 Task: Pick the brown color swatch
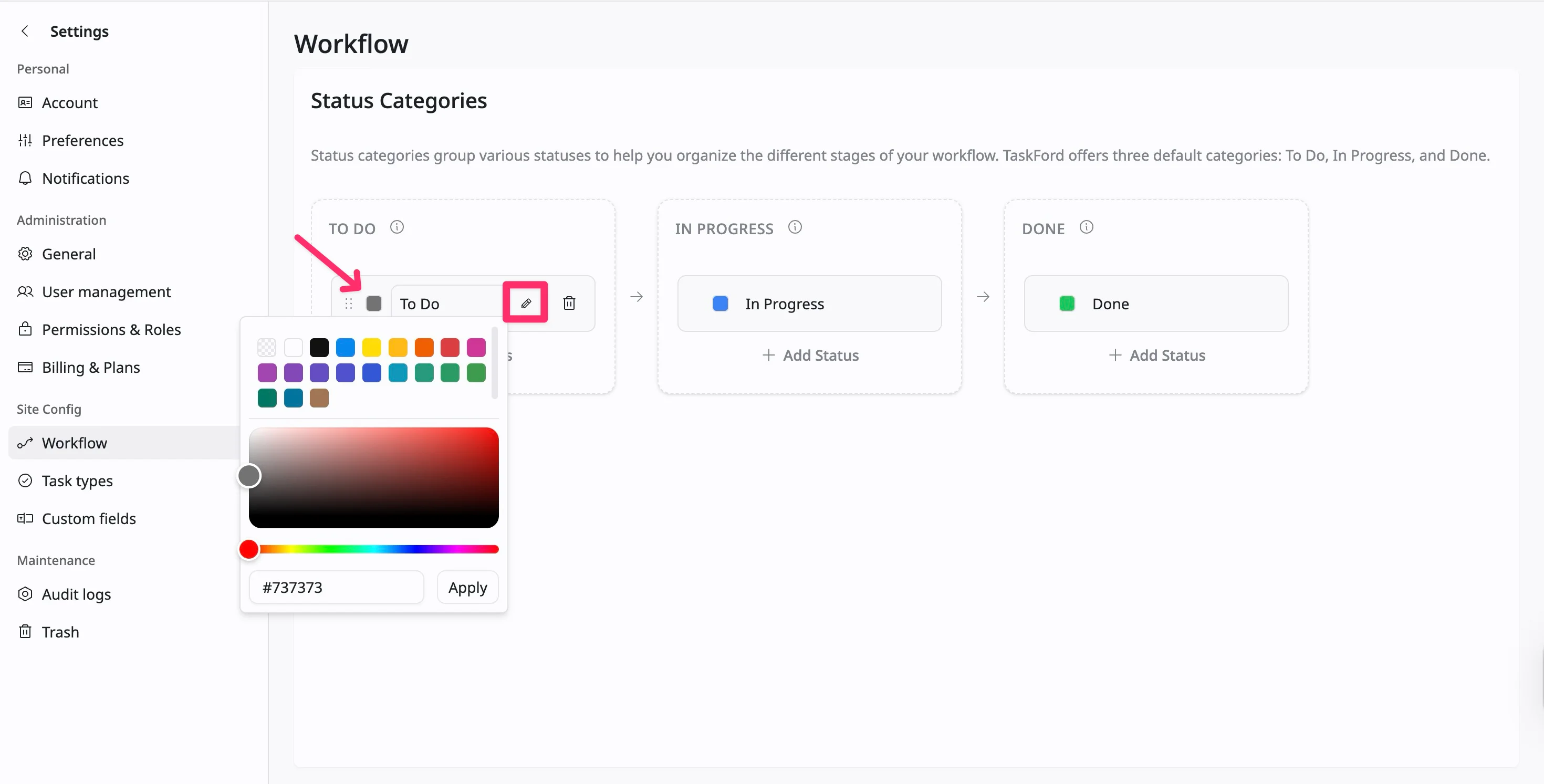(319, 398)
